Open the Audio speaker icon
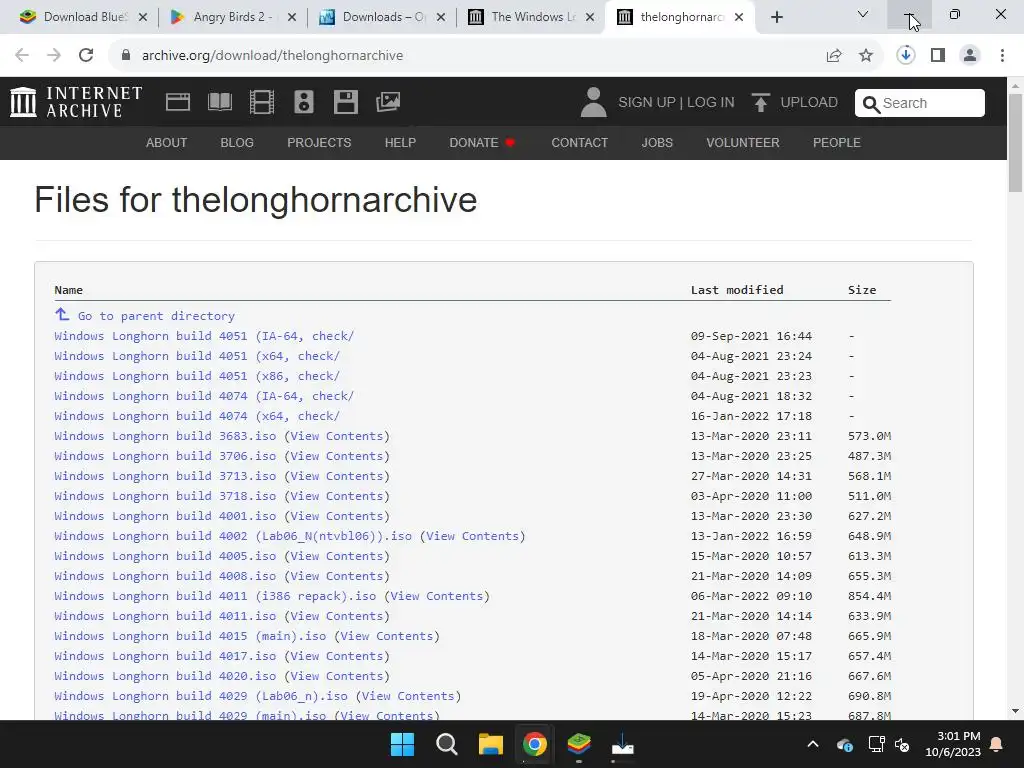Image resolution: width=1024 pixels, height=768 pixels. coord(304,102)
